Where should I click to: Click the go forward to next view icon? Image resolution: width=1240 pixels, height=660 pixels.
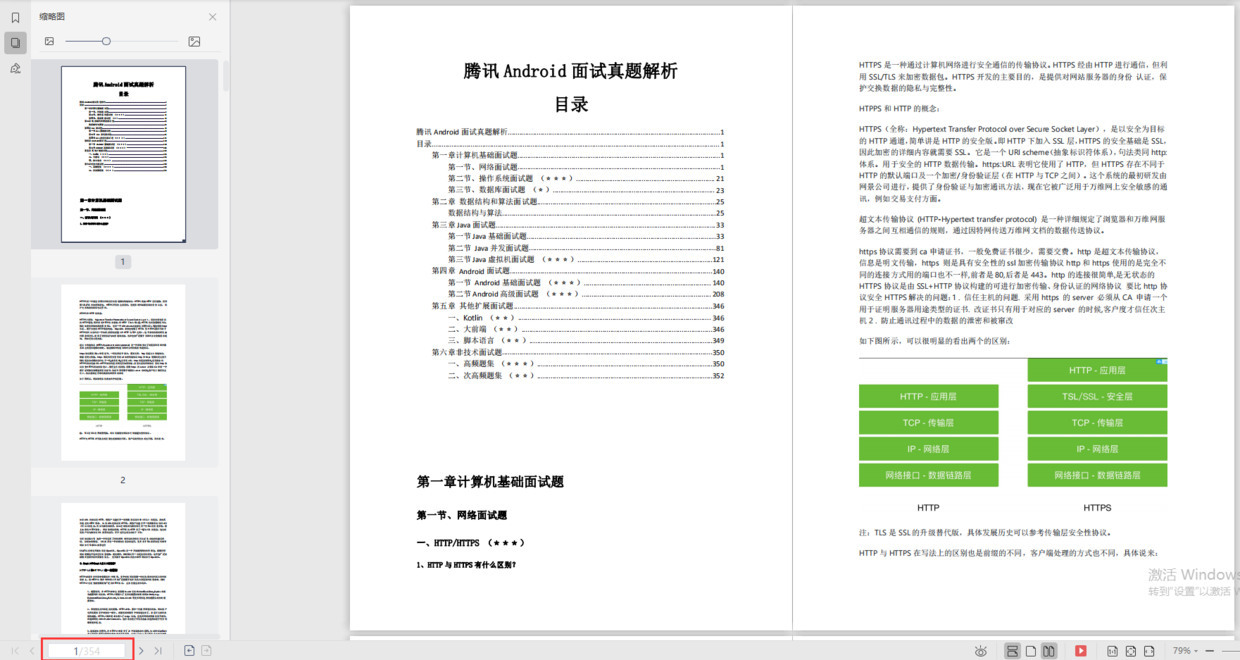(206, 651)
